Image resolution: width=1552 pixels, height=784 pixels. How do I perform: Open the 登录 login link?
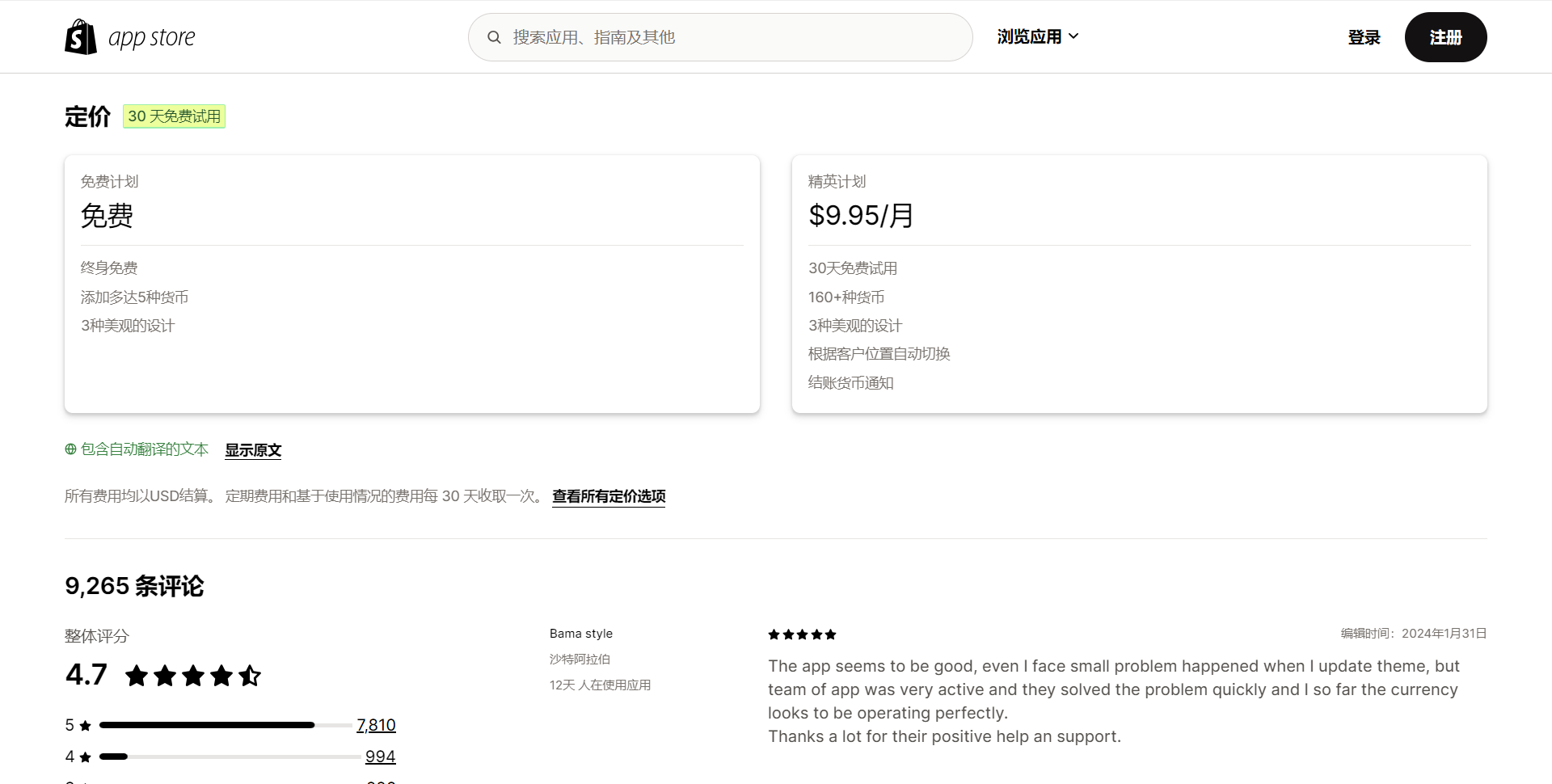click(1364, 37)
